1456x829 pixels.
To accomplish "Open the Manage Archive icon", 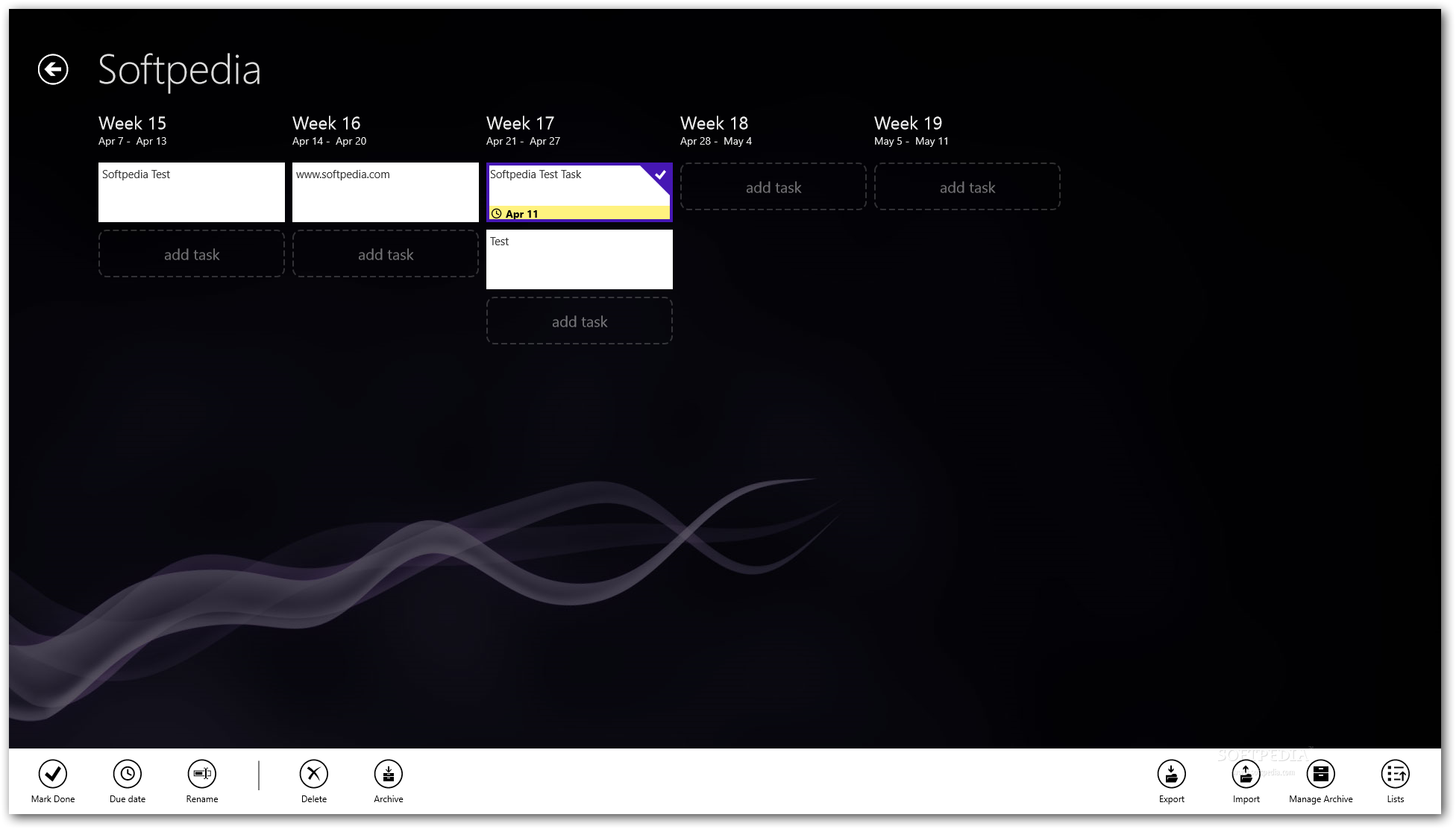I will coord(1321,774).
